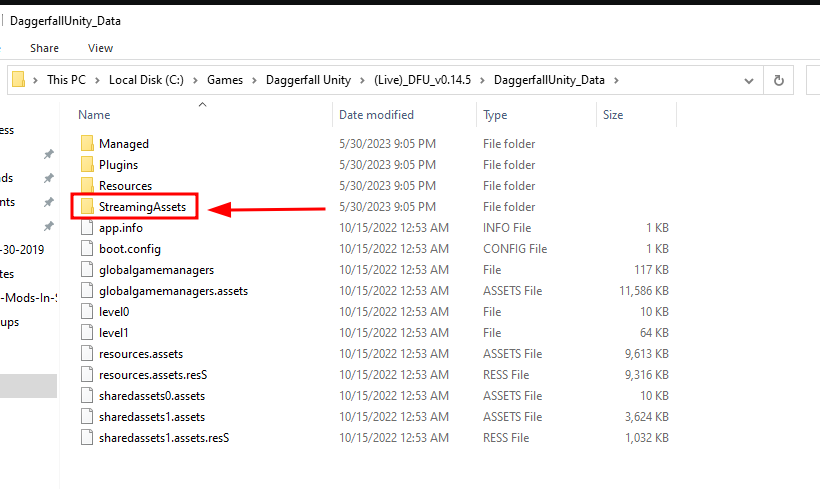Click the CONFIG File type cell
820x489 pixels.
click(515, 248)
